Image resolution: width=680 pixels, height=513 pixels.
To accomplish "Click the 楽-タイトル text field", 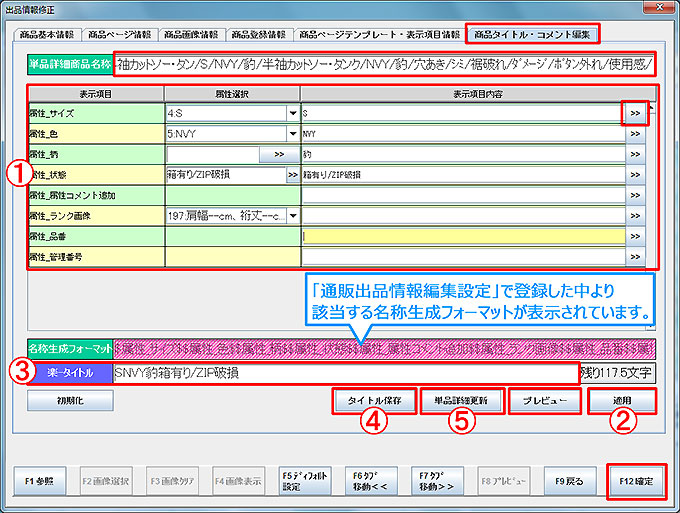I will coord(345,373).
